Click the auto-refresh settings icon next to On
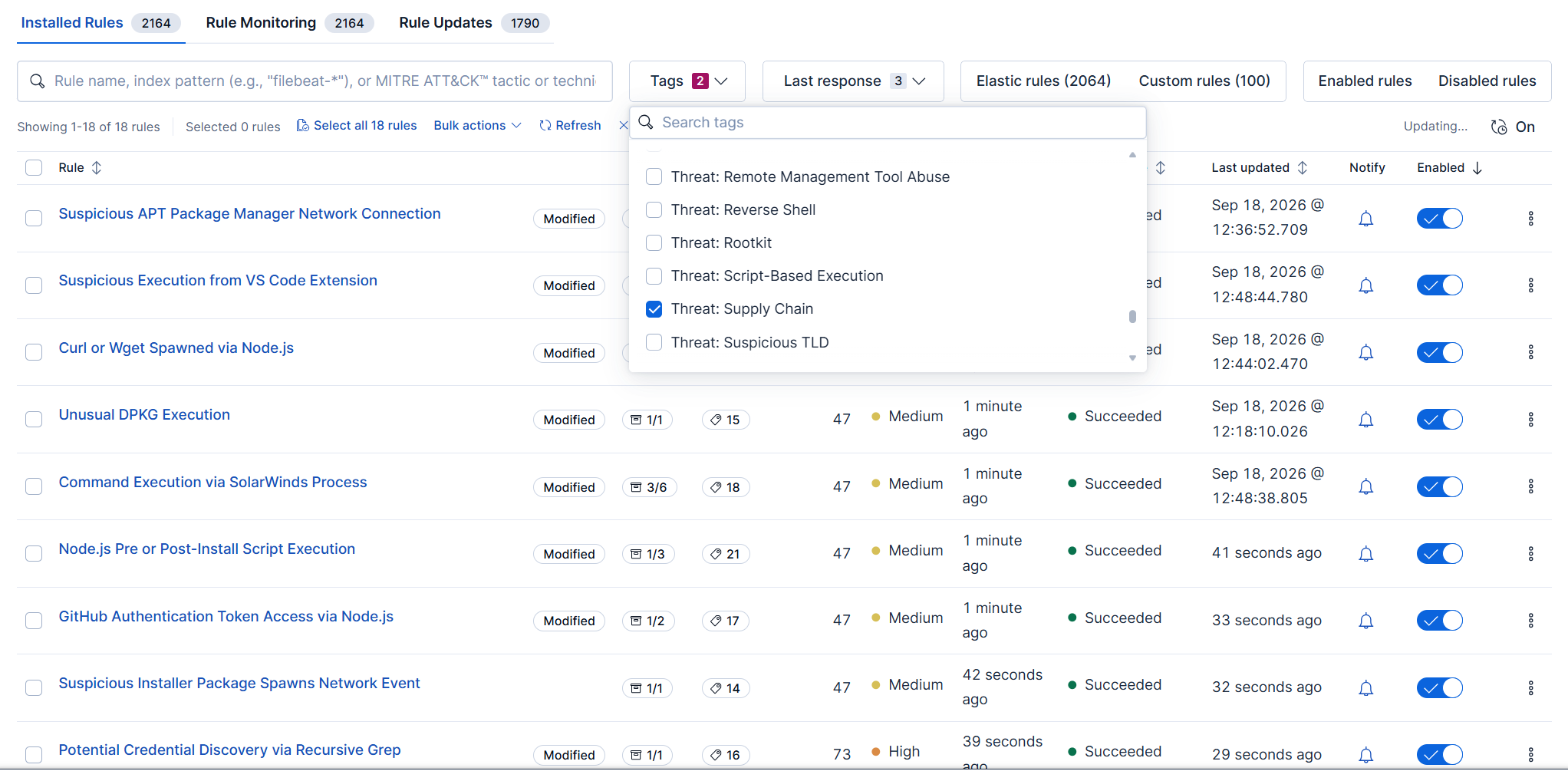Viewport: 1568px width, 781px height. tap(1499, 127)
